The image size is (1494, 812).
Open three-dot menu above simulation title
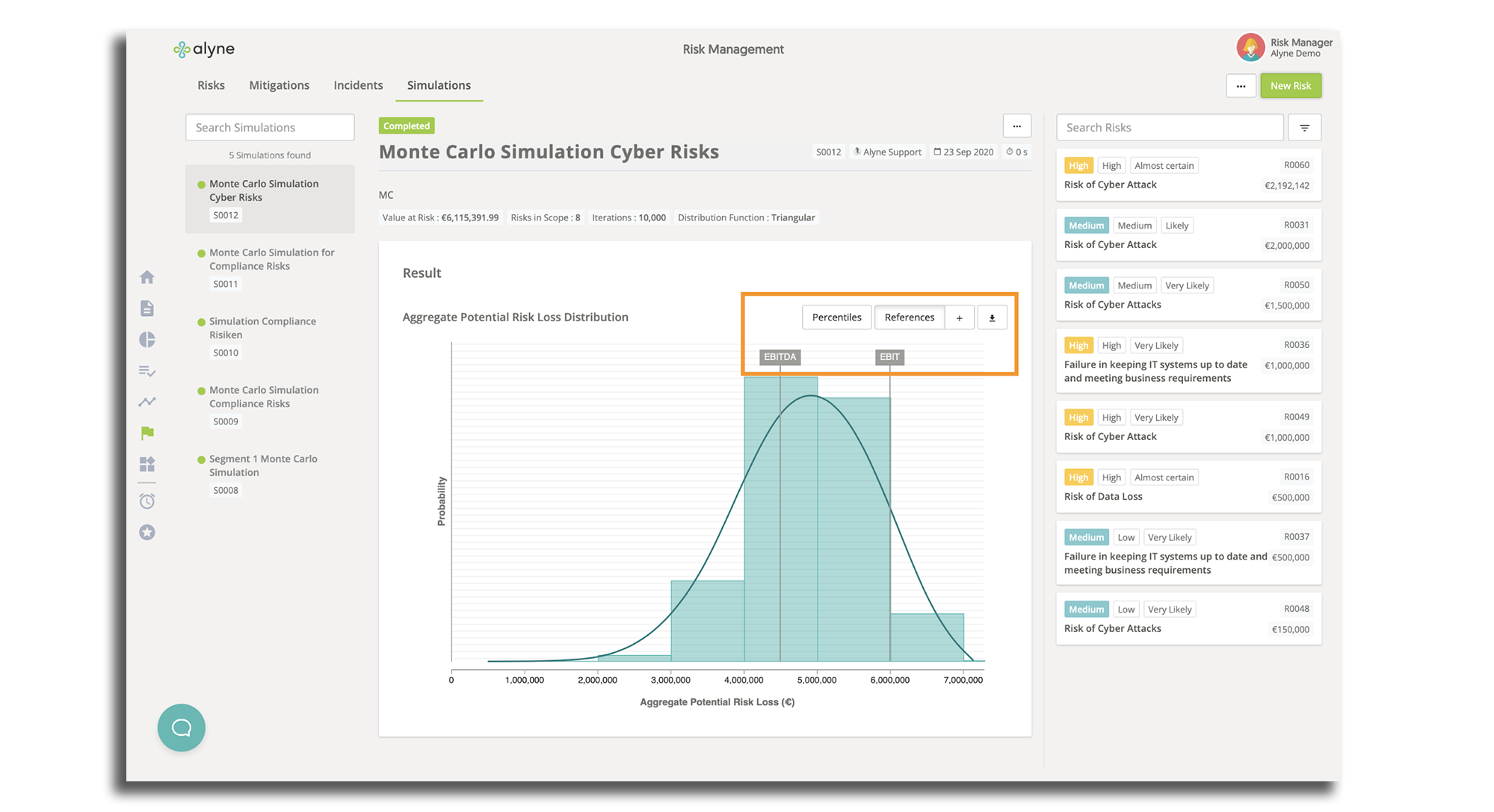1016,126
